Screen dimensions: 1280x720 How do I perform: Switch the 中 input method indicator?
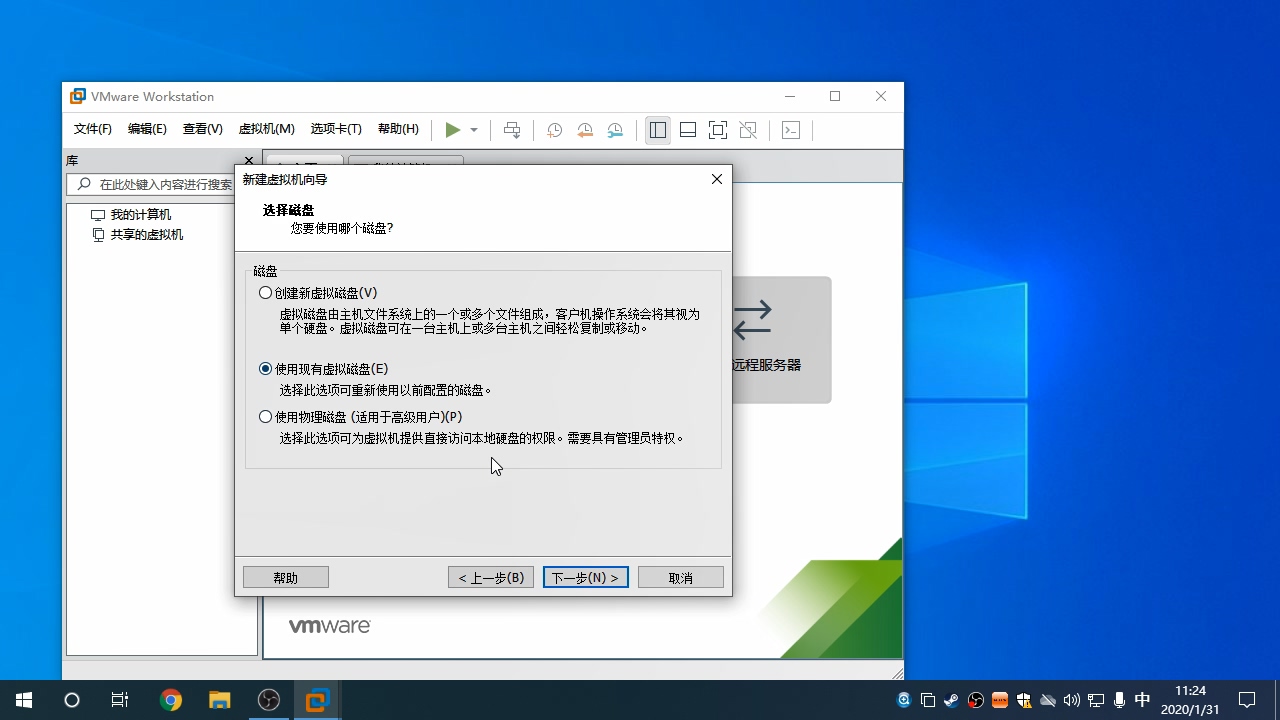[1143, 700]
